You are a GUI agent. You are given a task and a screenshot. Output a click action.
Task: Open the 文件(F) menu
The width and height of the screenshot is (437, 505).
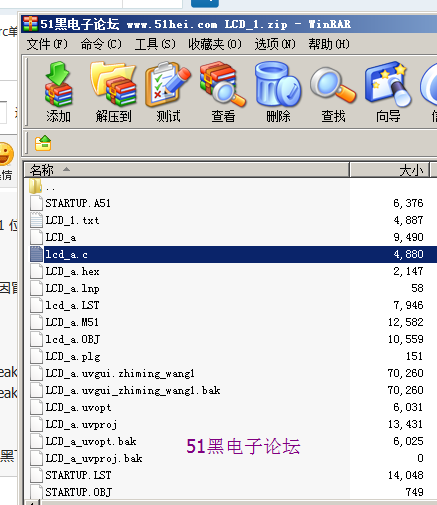click(x=47, y=44)
